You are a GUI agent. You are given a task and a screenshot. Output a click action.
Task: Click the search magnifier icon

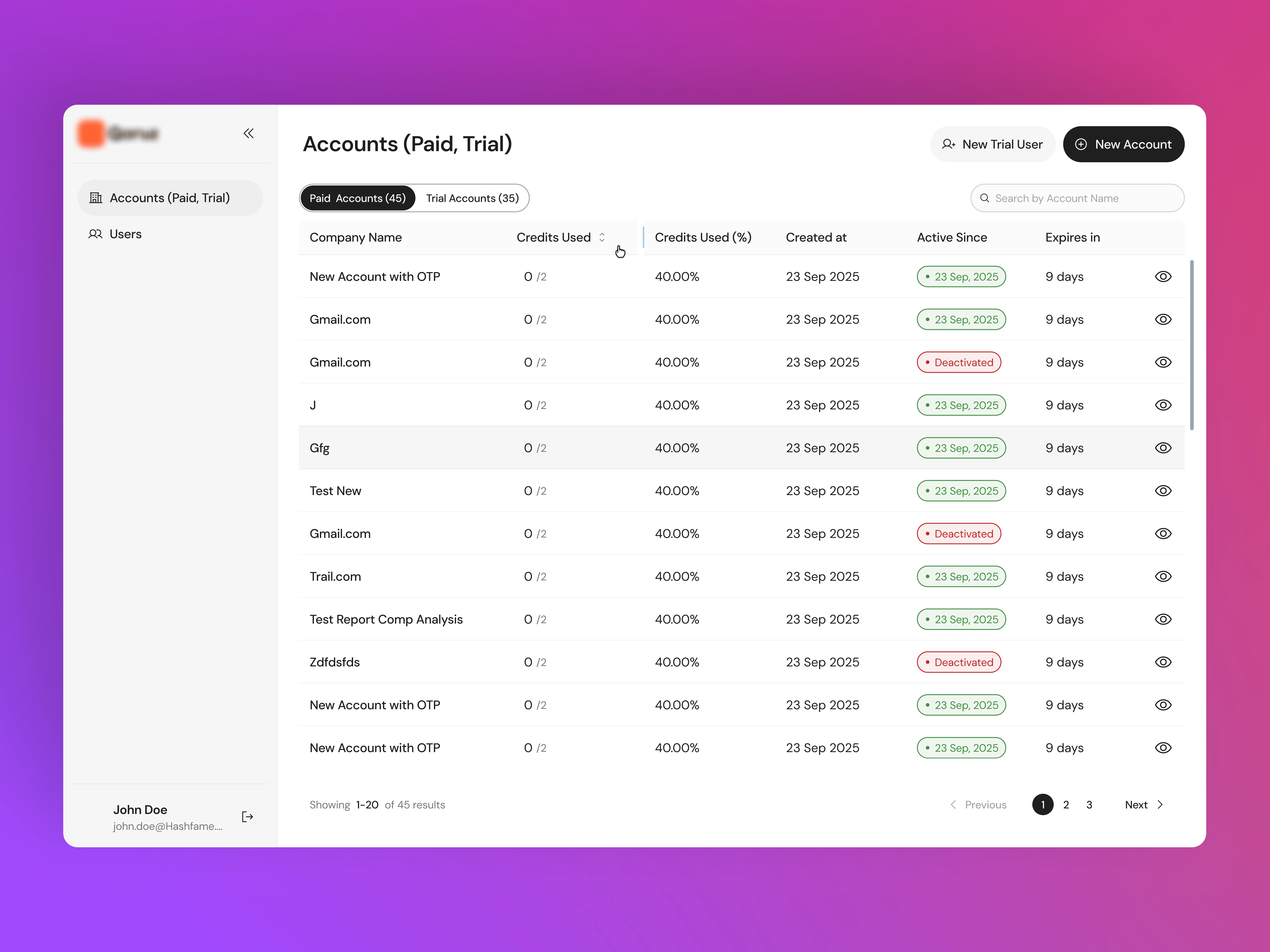985,198
